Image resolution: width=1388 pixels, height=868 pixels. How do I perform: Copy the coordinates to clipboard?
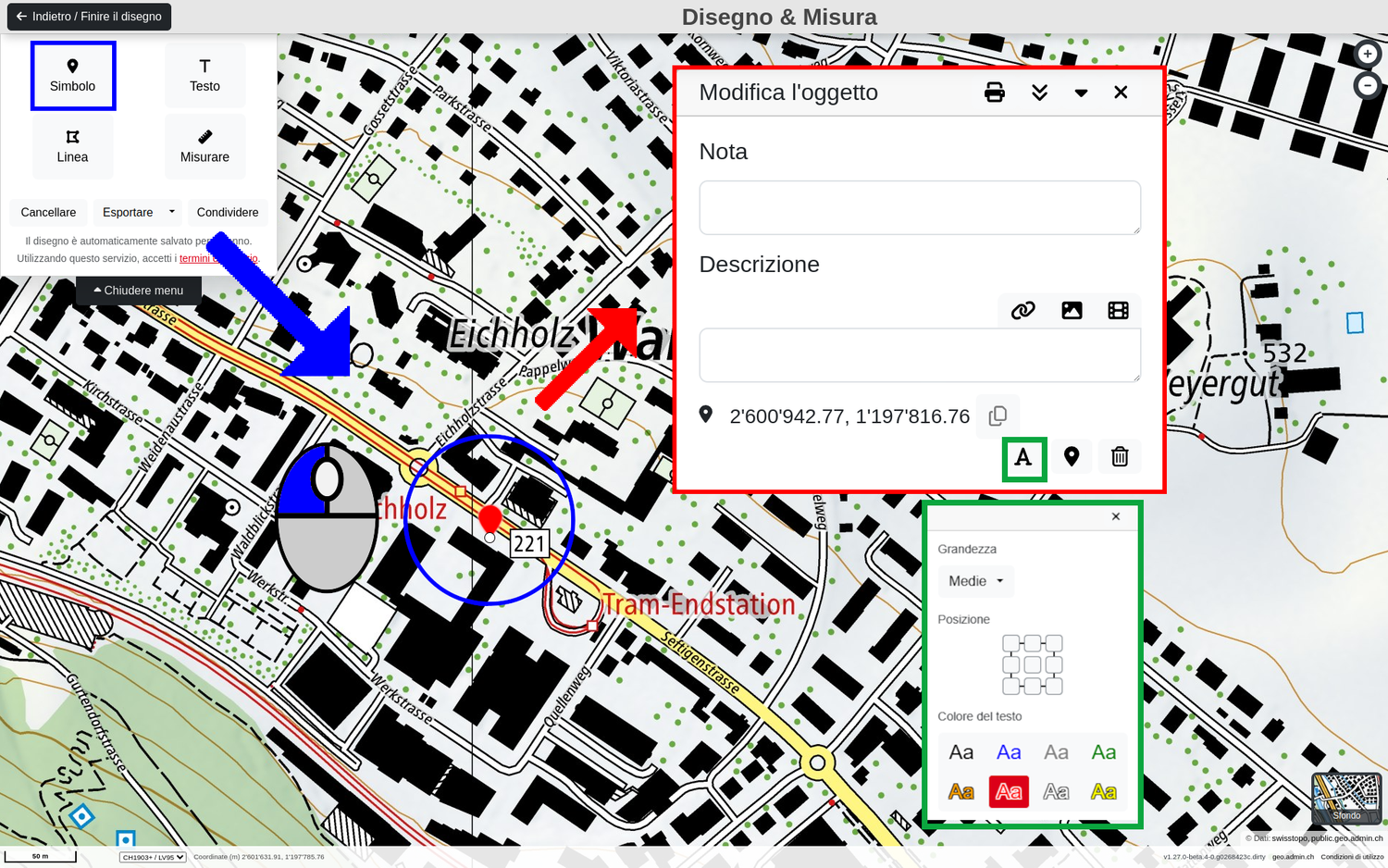(998, 416)
